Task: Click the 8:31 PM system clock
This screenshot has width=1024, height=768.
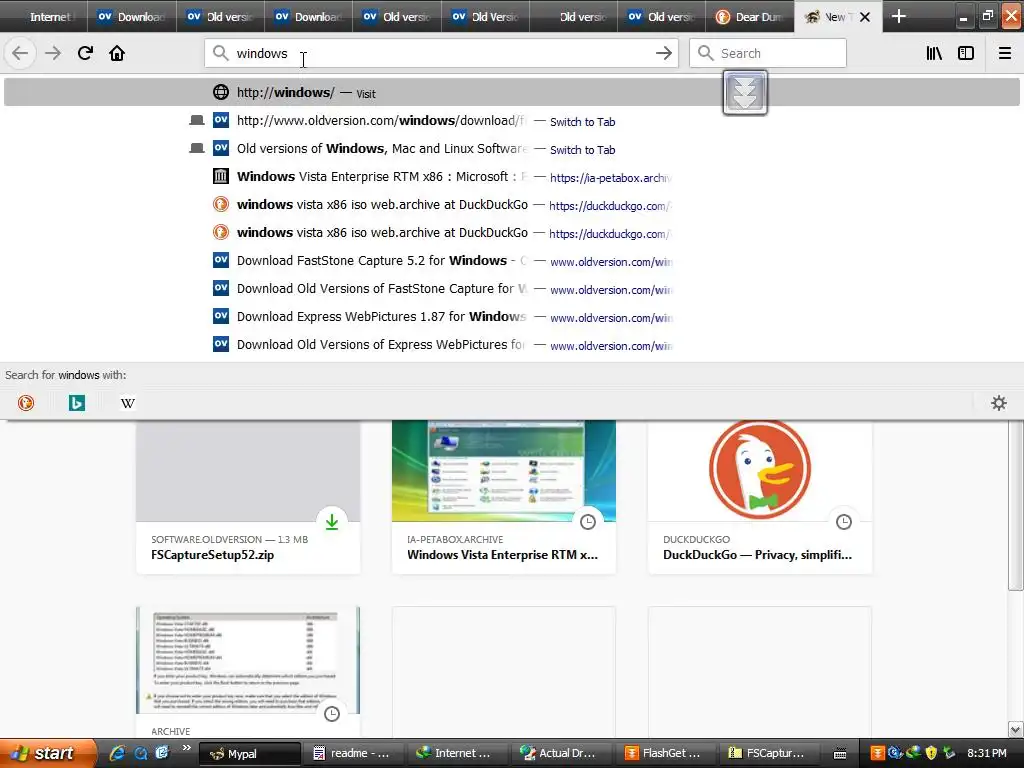Action: pyautogui.click(x=986, y=753)
